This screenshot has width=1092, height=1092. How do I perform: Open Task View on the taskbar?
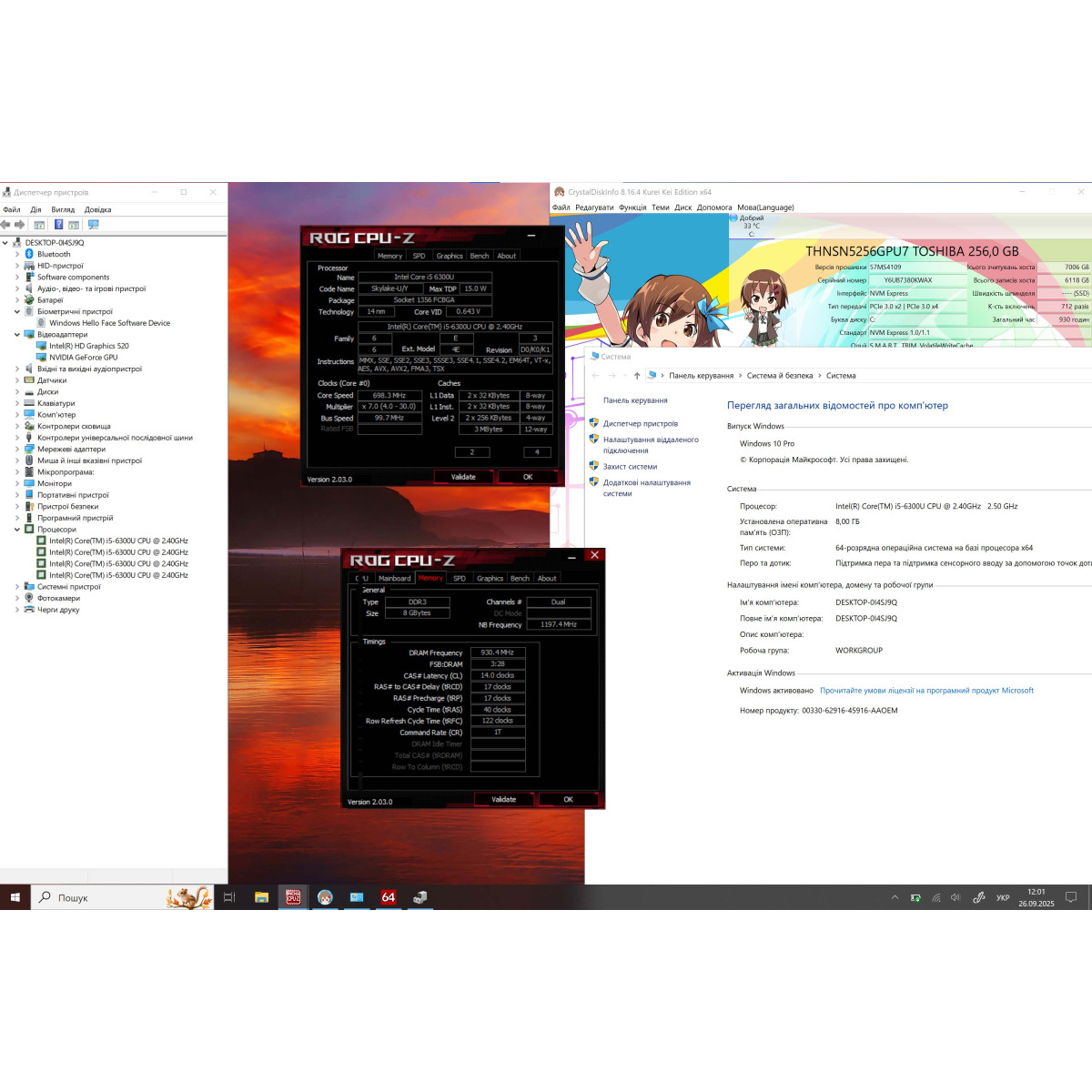pyautogui.click(x=229, y=897)
